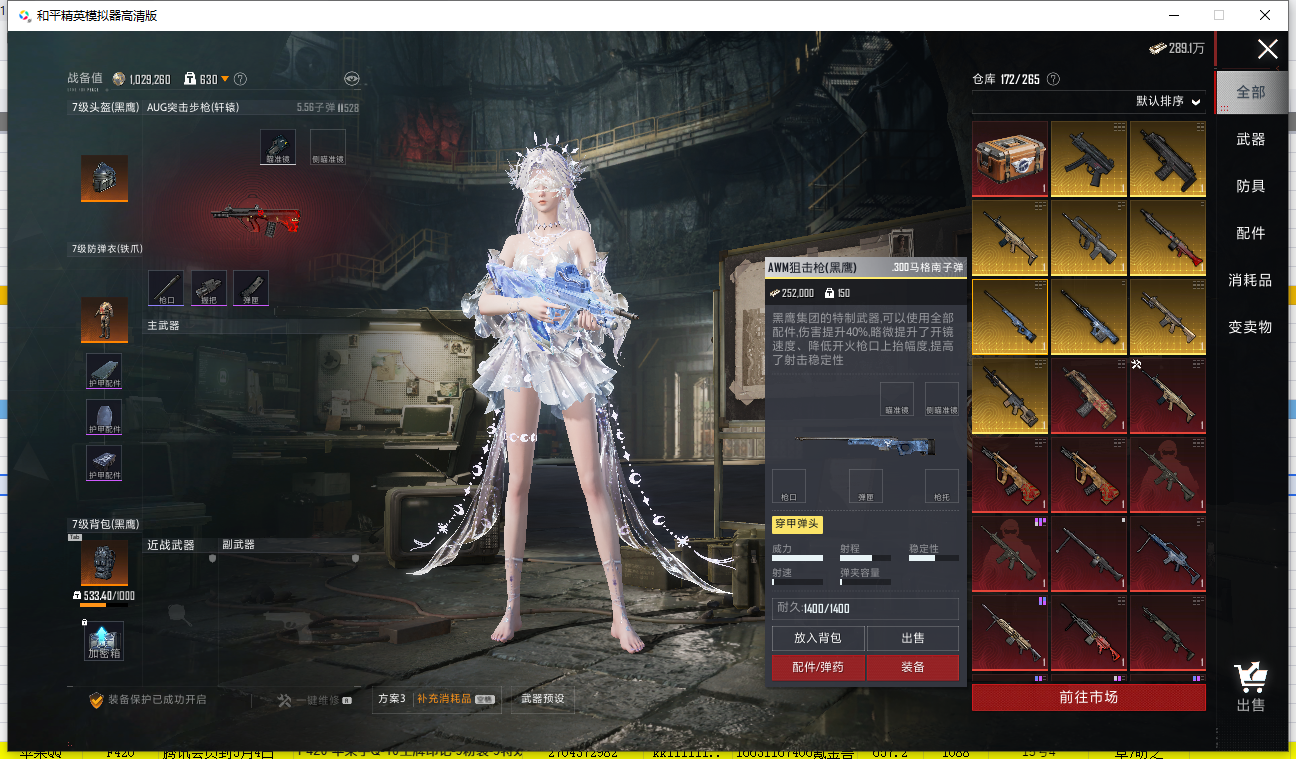Select the orange supply crate in warehouse
Viewport: 1296px width, 759px height.
coord(1010,159)
